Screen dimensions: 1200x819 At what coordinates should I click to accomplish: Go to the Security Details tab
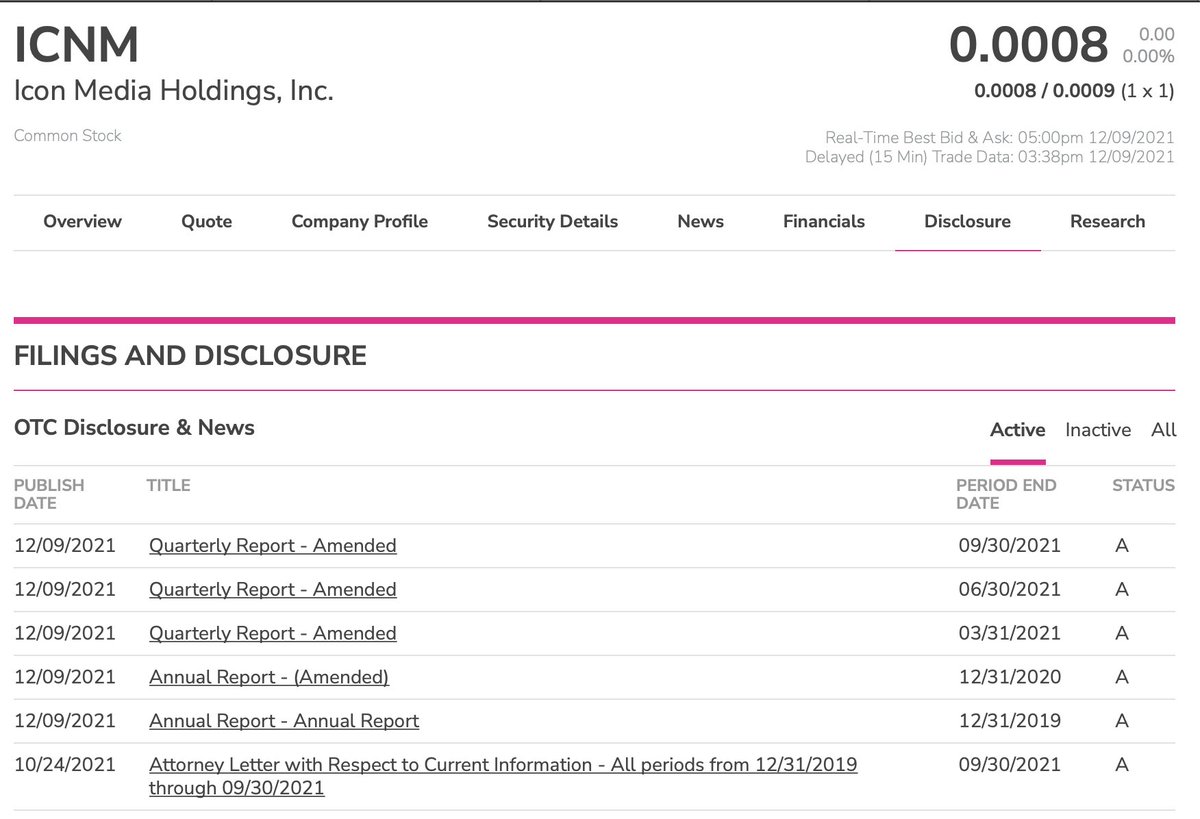coord(553,222)
